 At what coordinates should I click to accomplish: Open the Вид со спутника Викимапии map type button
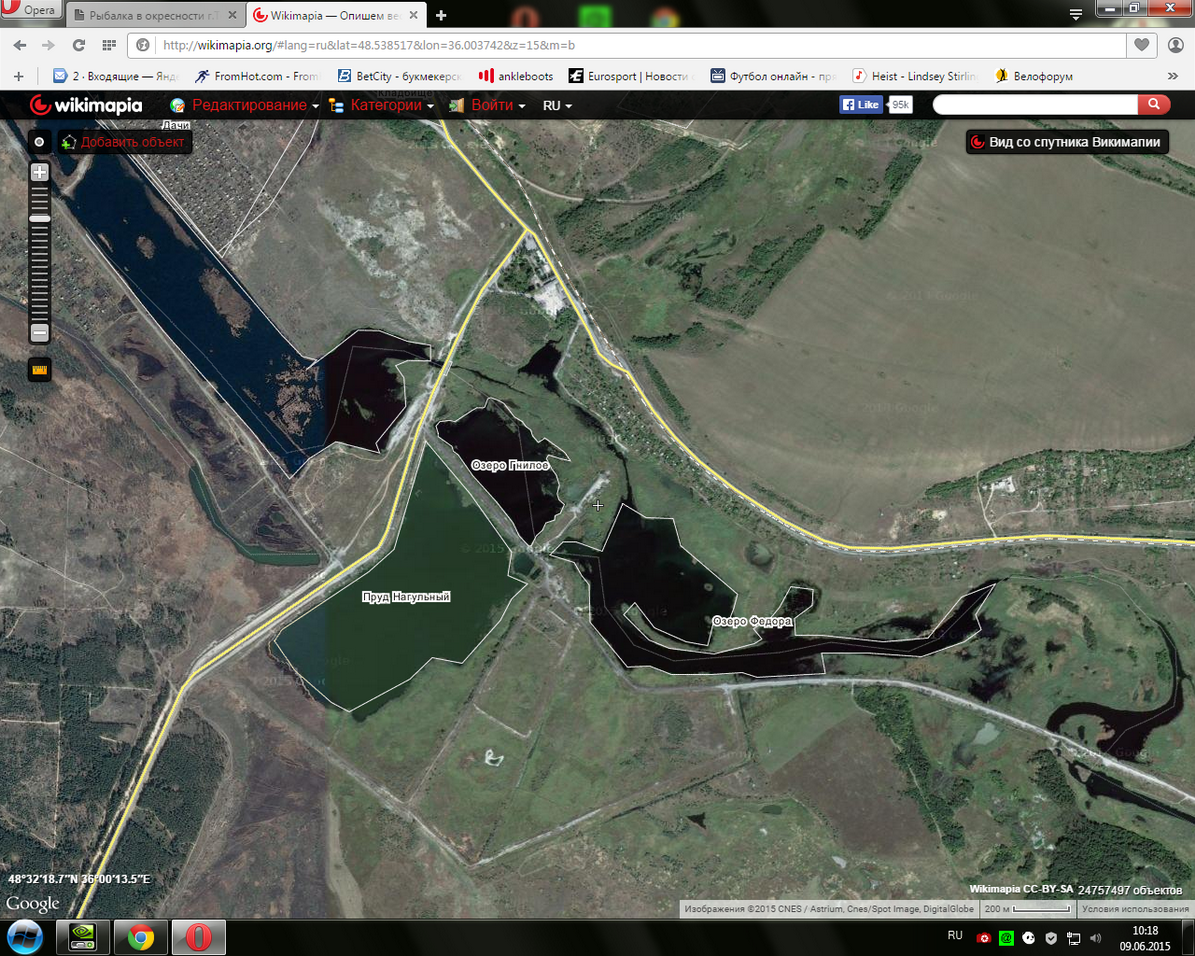click(x=1066, y=142)
